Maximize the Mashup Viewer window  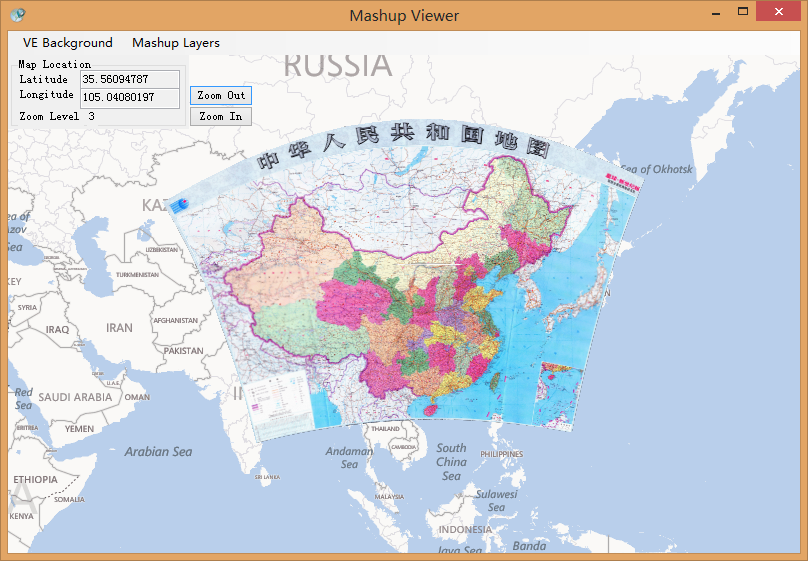pyautogui.click(x=743, y=12)
